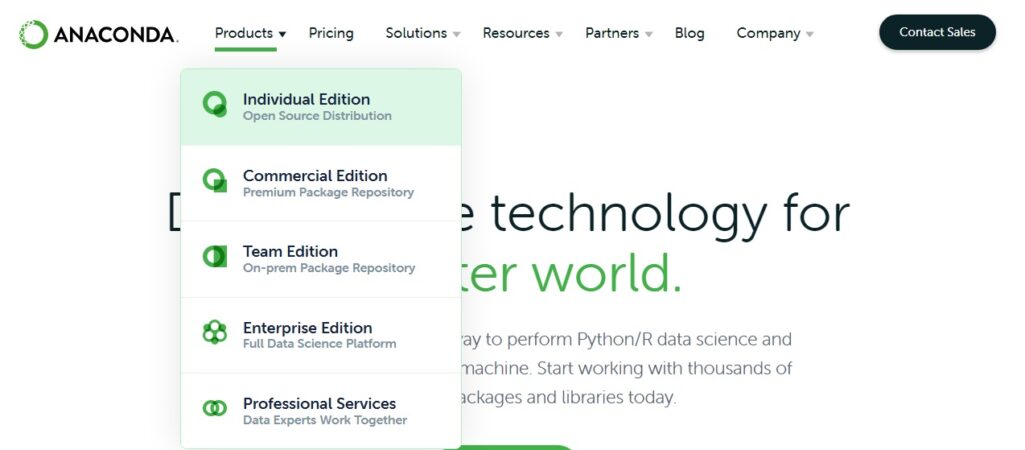Open the Resources menu
This screenshot has width=1025, height=450.
click(516, 33)
